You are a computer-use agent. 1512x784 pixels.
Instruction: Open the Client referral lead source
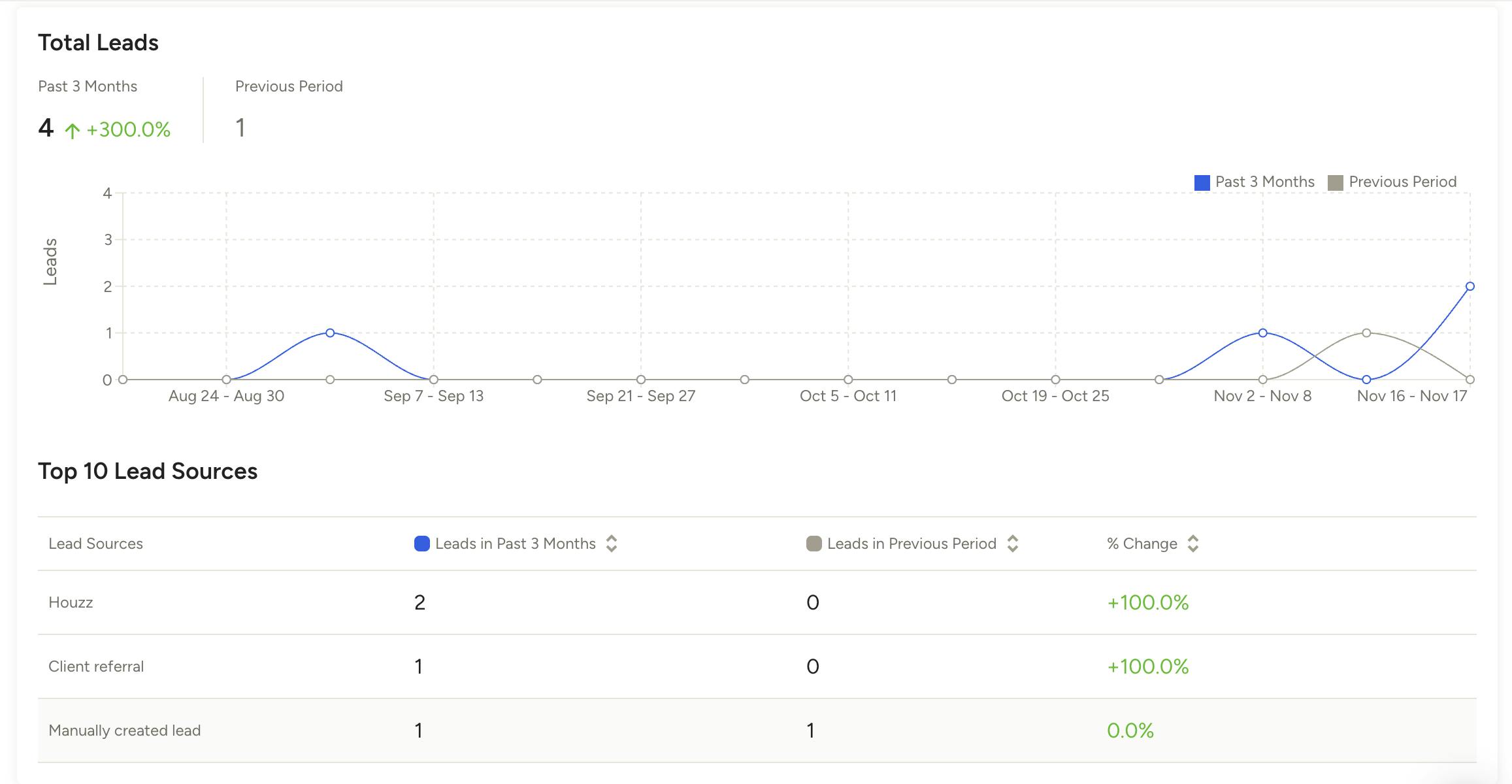[96, 666]
